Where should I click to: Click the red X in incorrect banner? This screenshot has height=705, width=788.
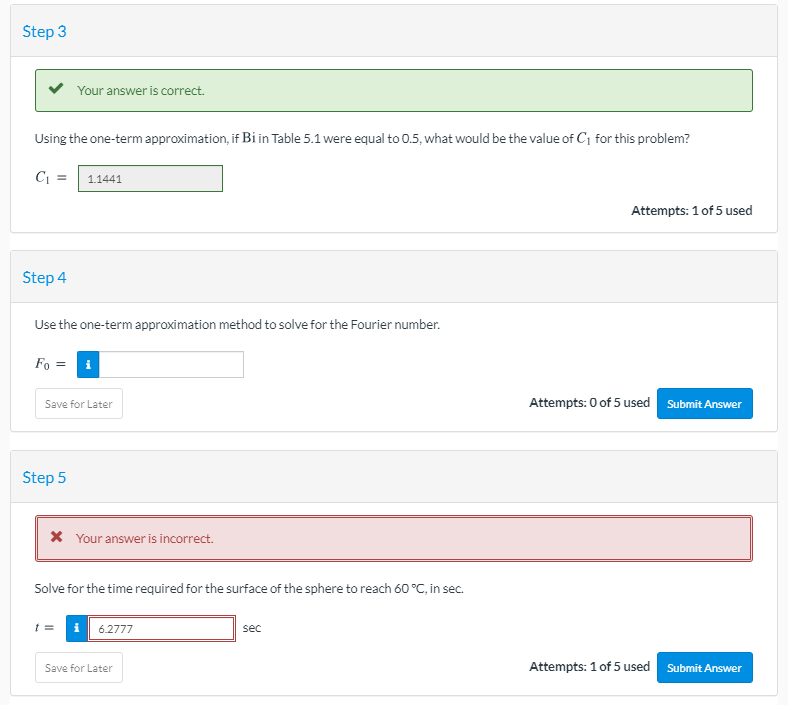pos(56,537)
